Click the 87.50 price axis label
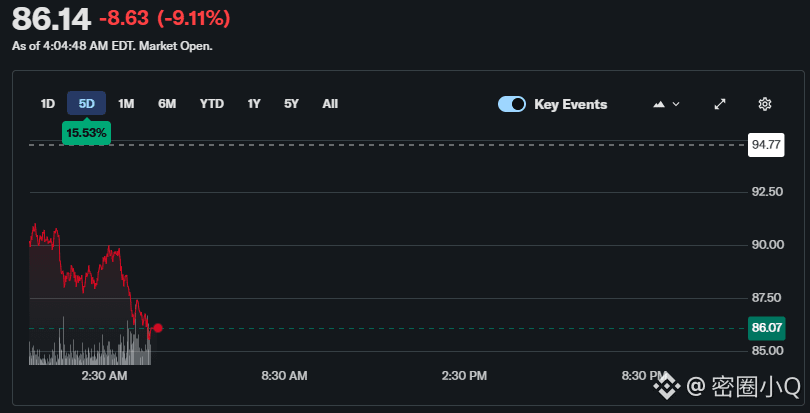 pos(767,298)
